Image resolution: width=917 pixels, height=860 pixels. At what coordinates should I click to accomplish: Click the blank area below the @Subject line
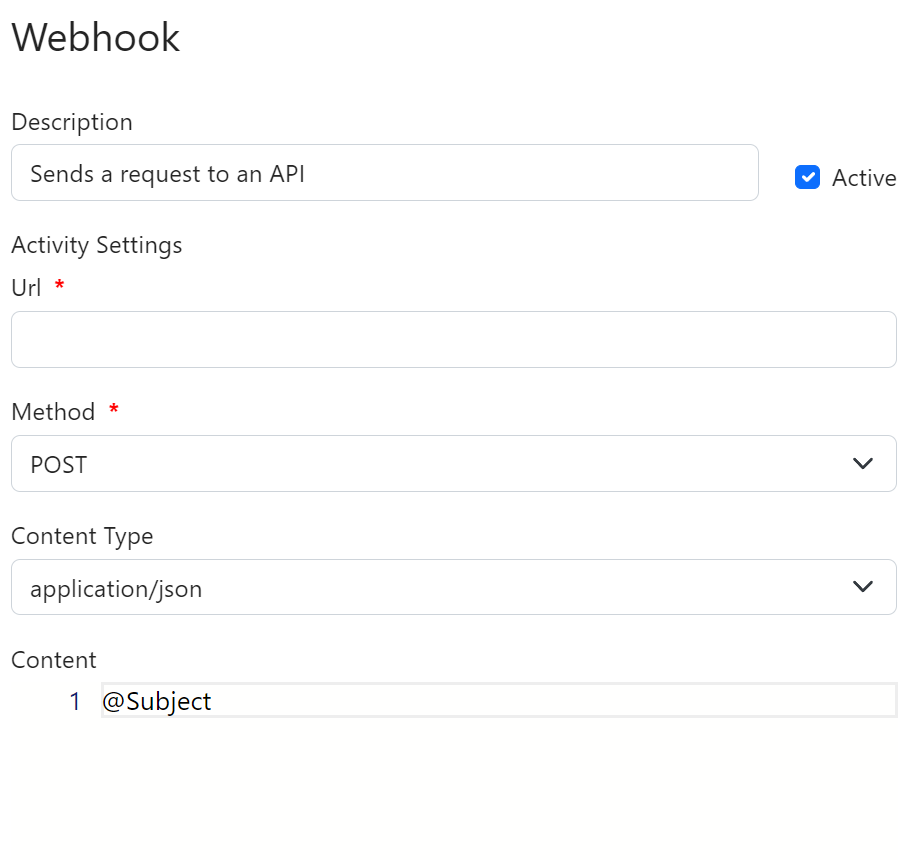click(x=499, y=783)
